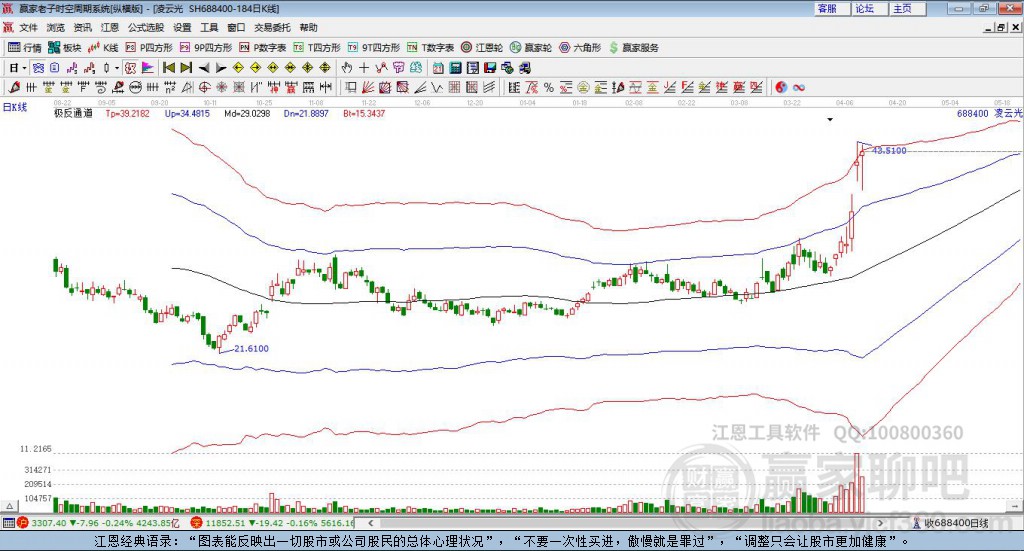1024x551 pixels.
Task: Click the 21.6100 low price label
Action: (251, 349)
